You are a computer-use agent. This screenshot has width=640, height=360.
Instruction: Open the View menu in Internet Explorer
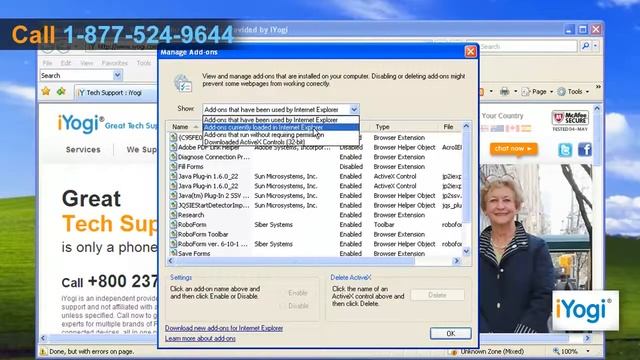point(87,63)
